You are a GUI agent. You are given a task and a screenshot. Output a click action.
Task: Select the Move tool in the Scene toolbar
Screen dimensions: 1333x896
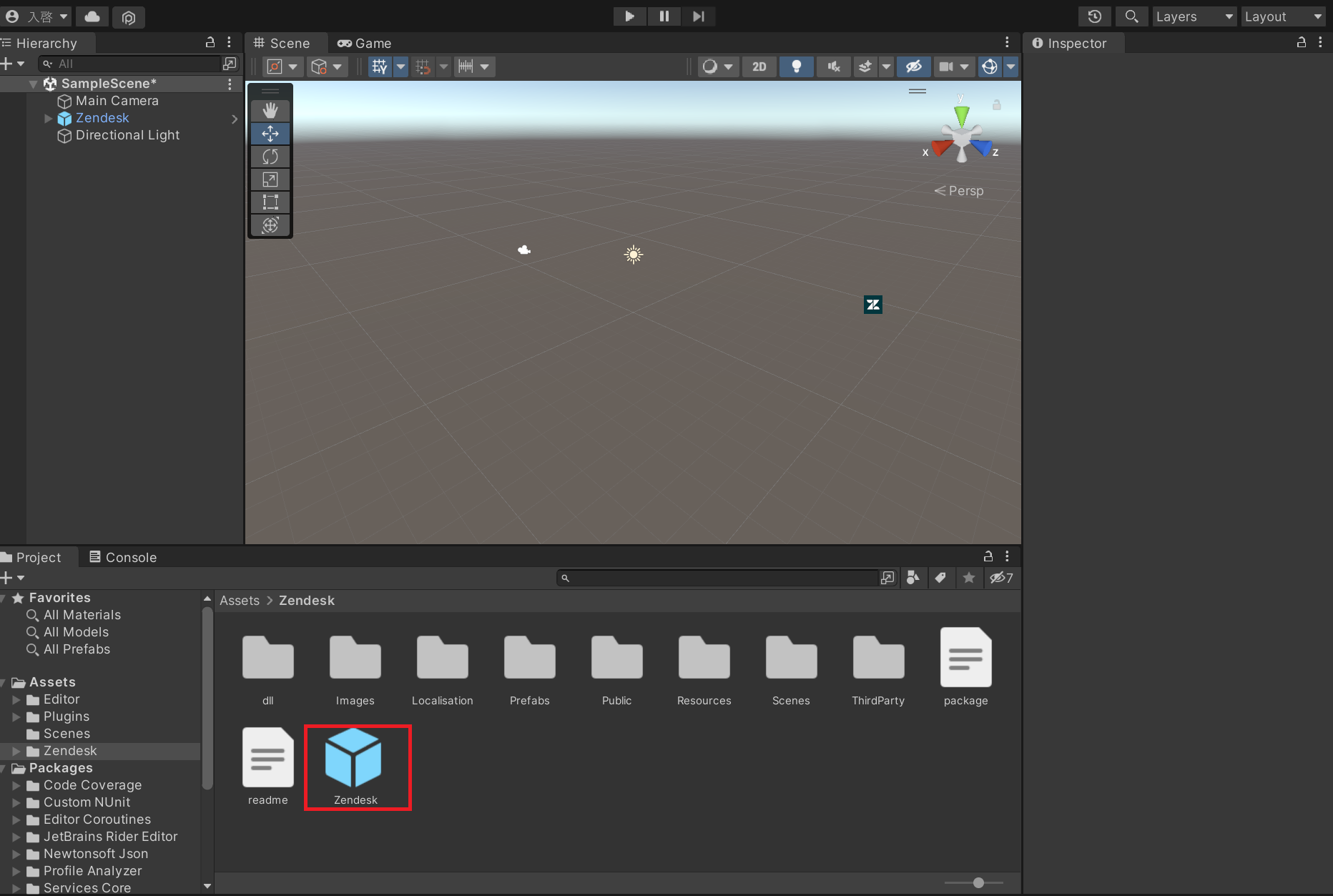tap(270, 134)
